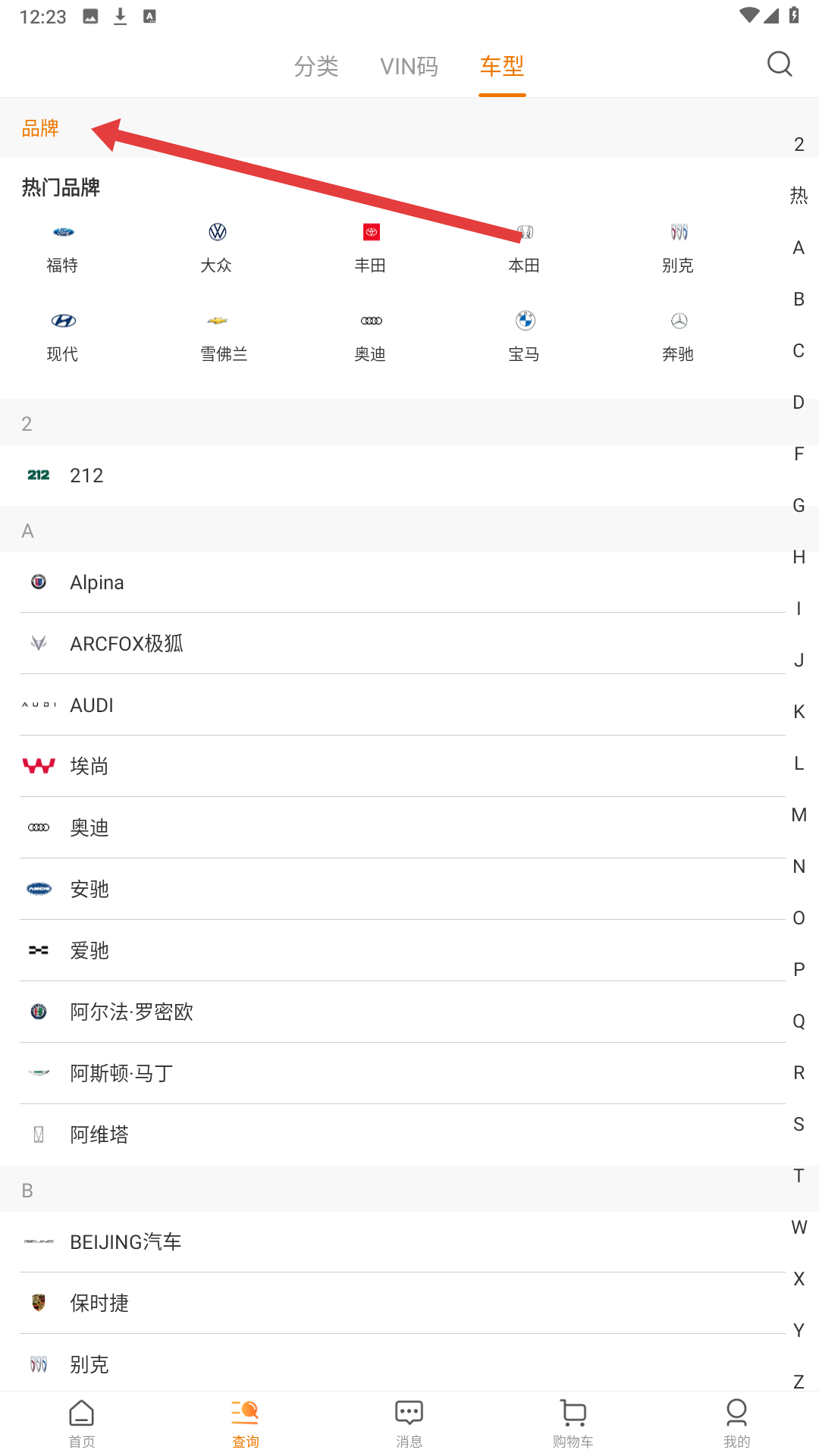Switch to the VIN码 tab
The image size is (819, 1456).
[409, 67]
